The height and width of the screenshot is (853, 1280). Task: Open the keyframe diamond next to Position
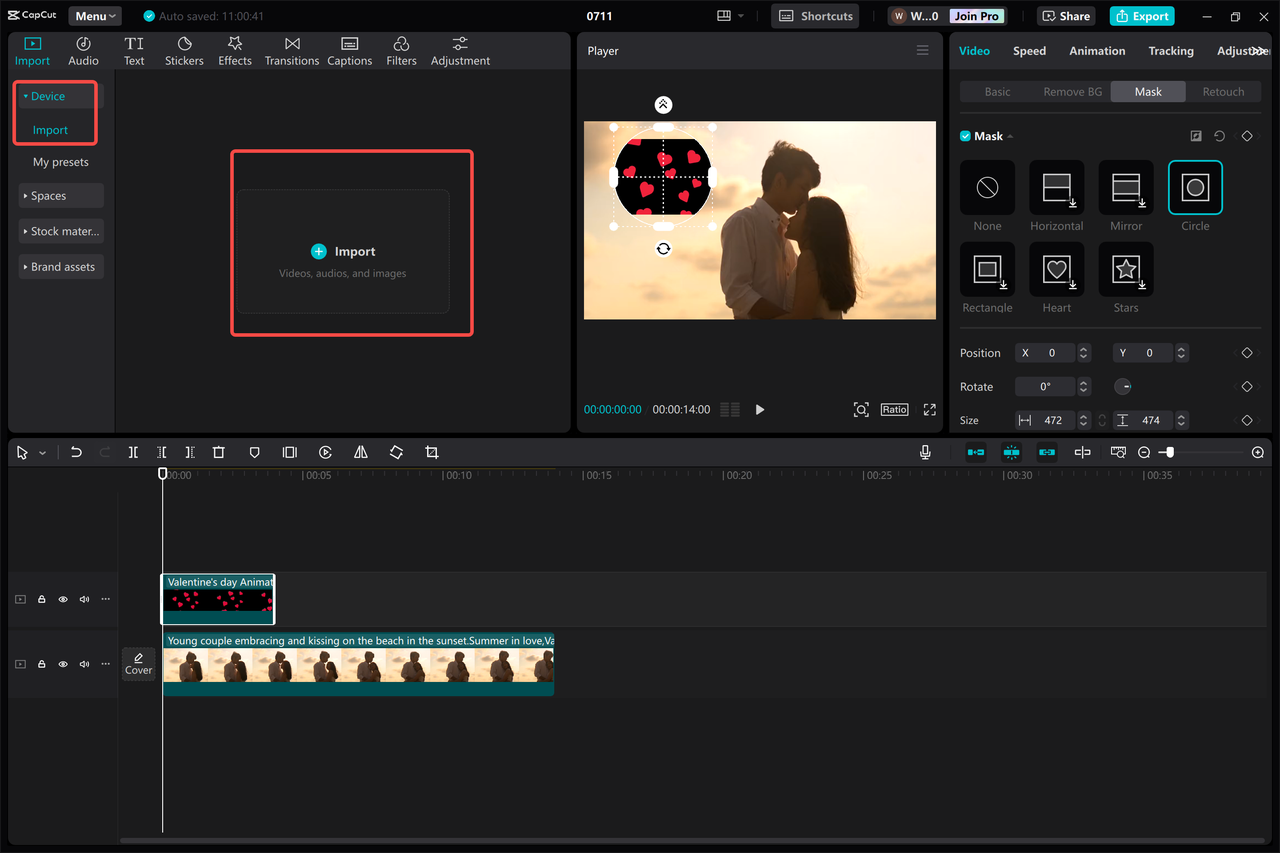coord(1246,352)
